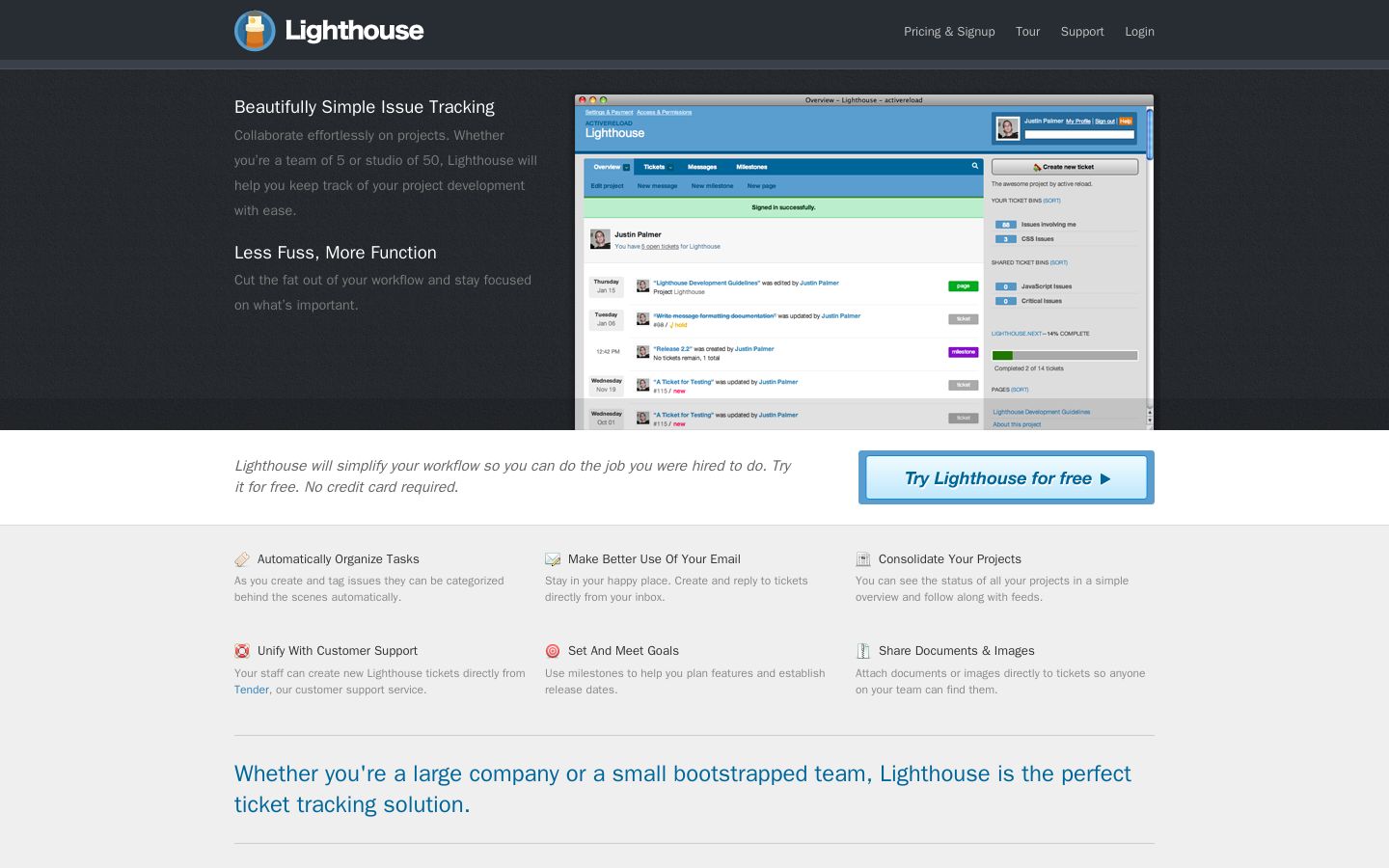Screen dimensions: 1389x868
Task: Go to the Tour page
Action: coord(1027,32)
